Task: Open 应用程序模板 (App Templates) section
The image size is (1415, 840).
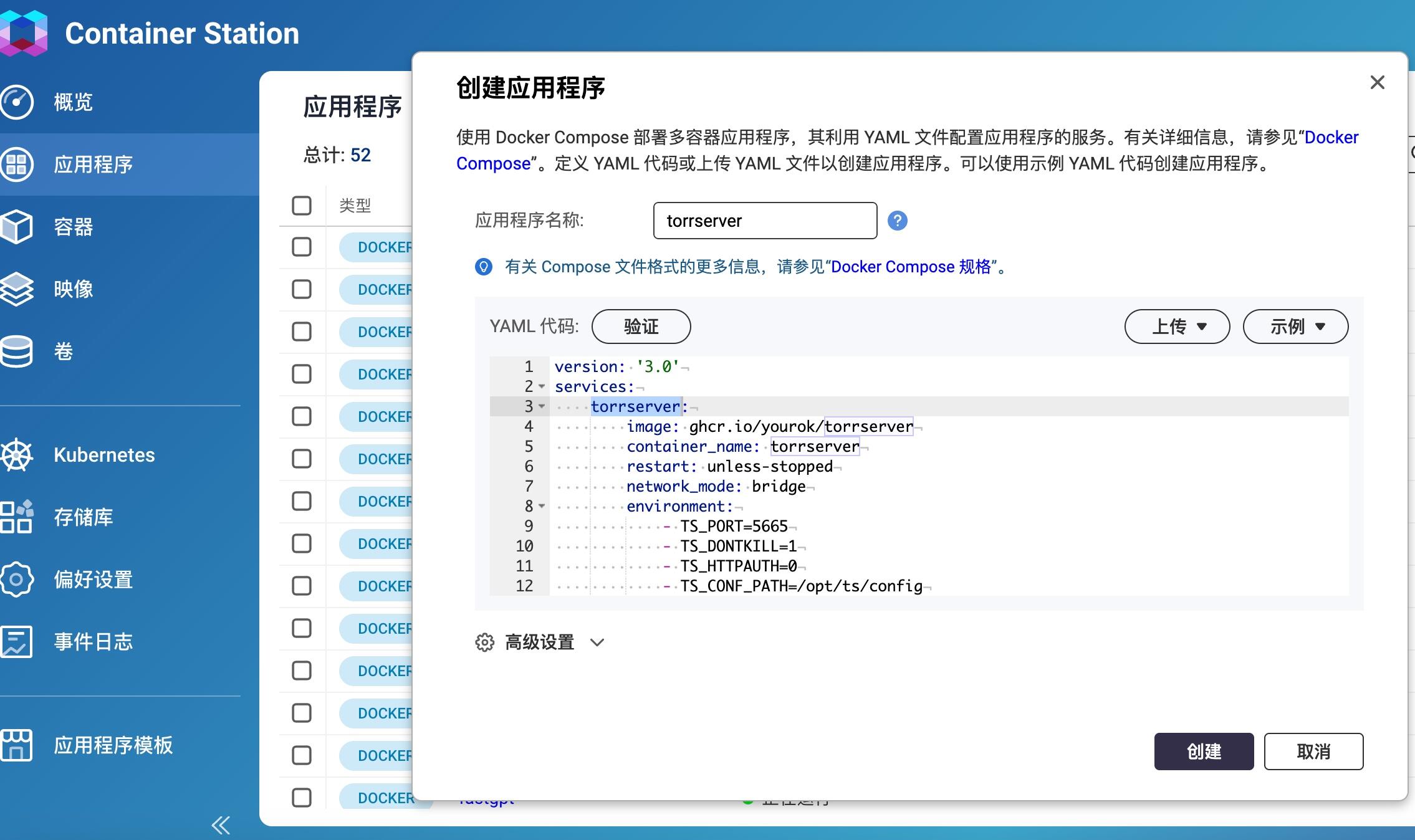Action: (x=113, y=745)
